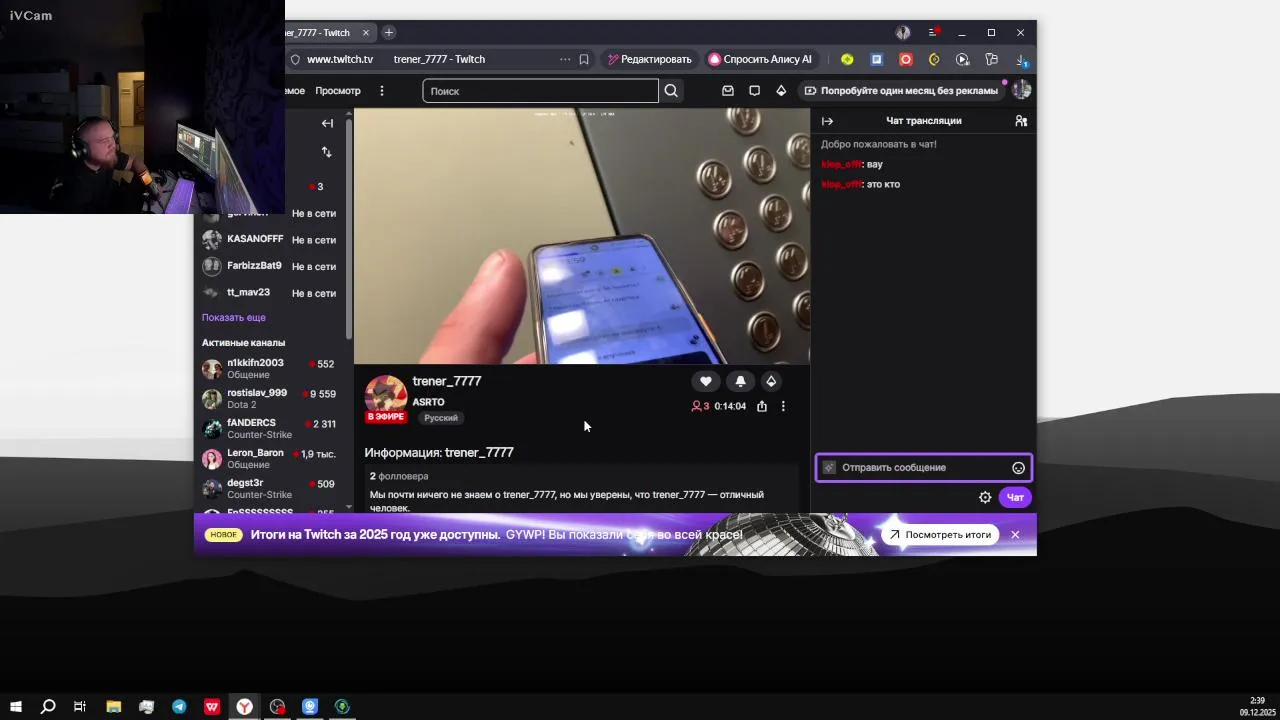Click the Twitch search magnifier button
1280x720 pixels.
click(x=671, y=91)
